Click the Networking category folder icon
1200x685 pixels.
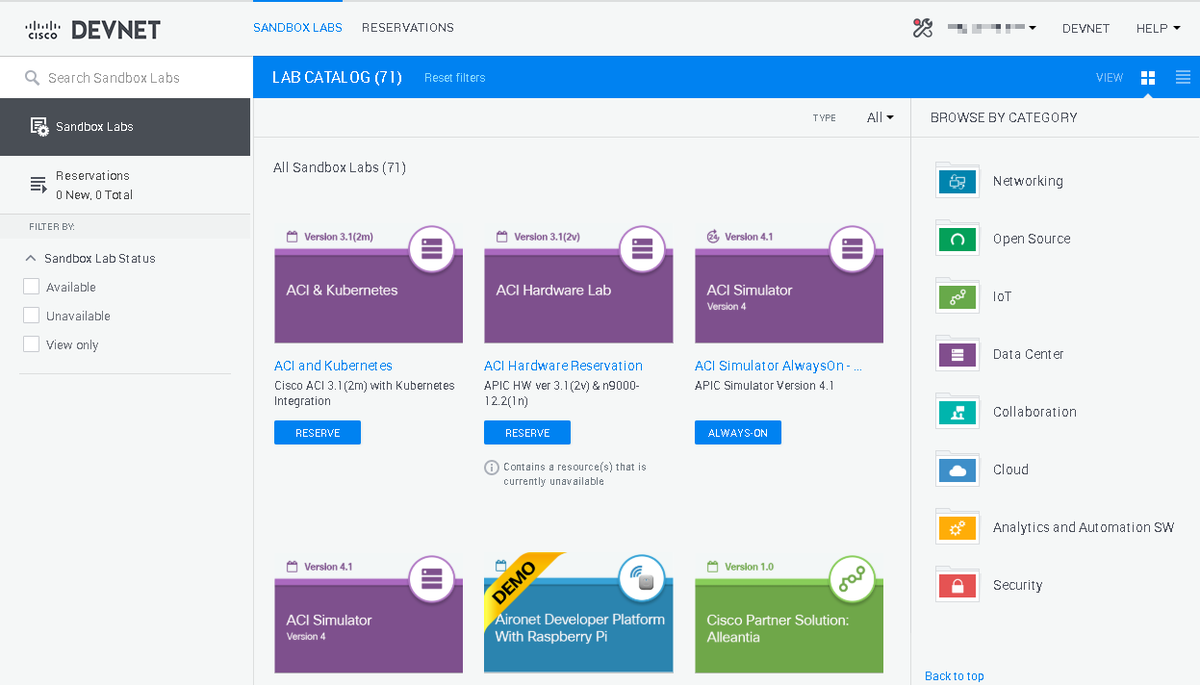pos(957,181)
